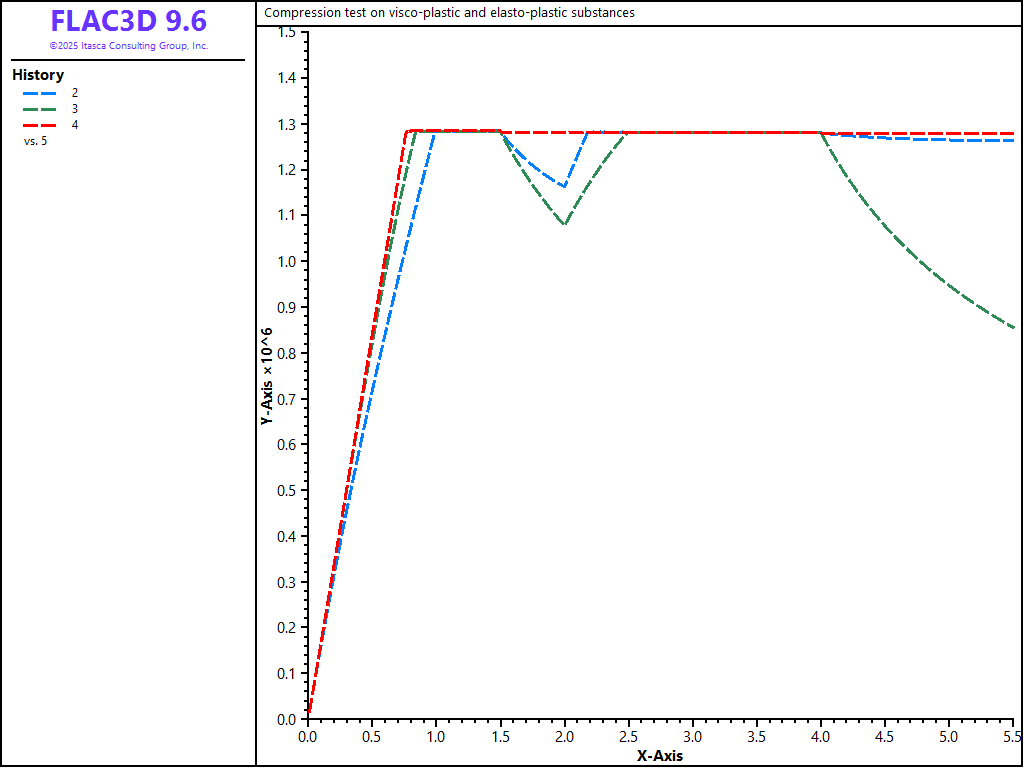Viewport: 1024px width, 768px height.
Task: Click the Y-Axis ×10^6 label
Action: (x=267, y=376)
